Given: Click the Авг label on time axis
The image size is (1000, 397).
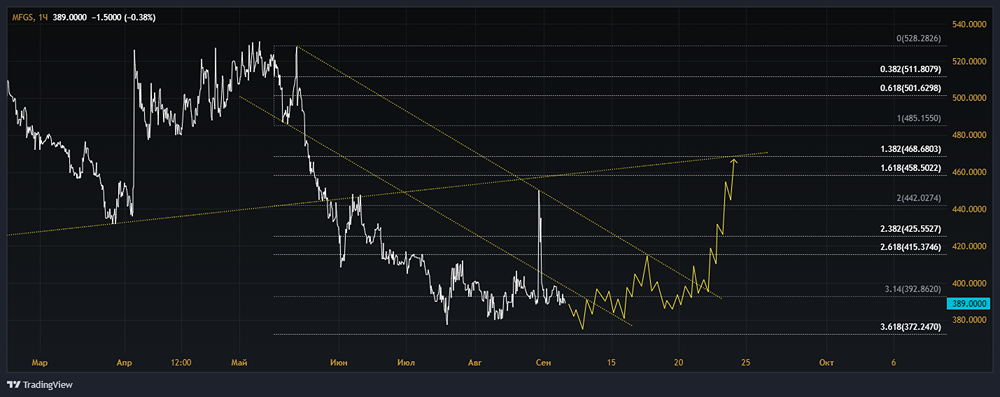Looking at the screenshot, I should coord(476,363).
